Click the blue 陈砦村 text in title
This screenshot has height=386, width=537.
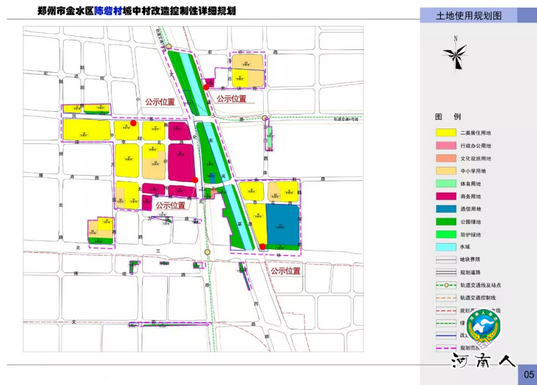pyautogui.click(x=108, y=11)
